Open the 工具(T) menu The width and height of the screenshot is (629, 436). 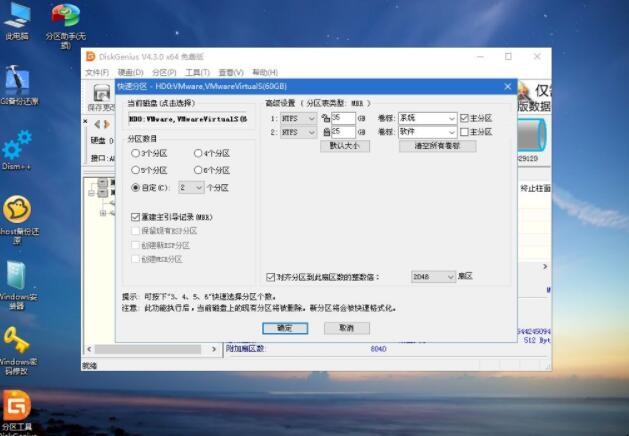tap(197, 73)
